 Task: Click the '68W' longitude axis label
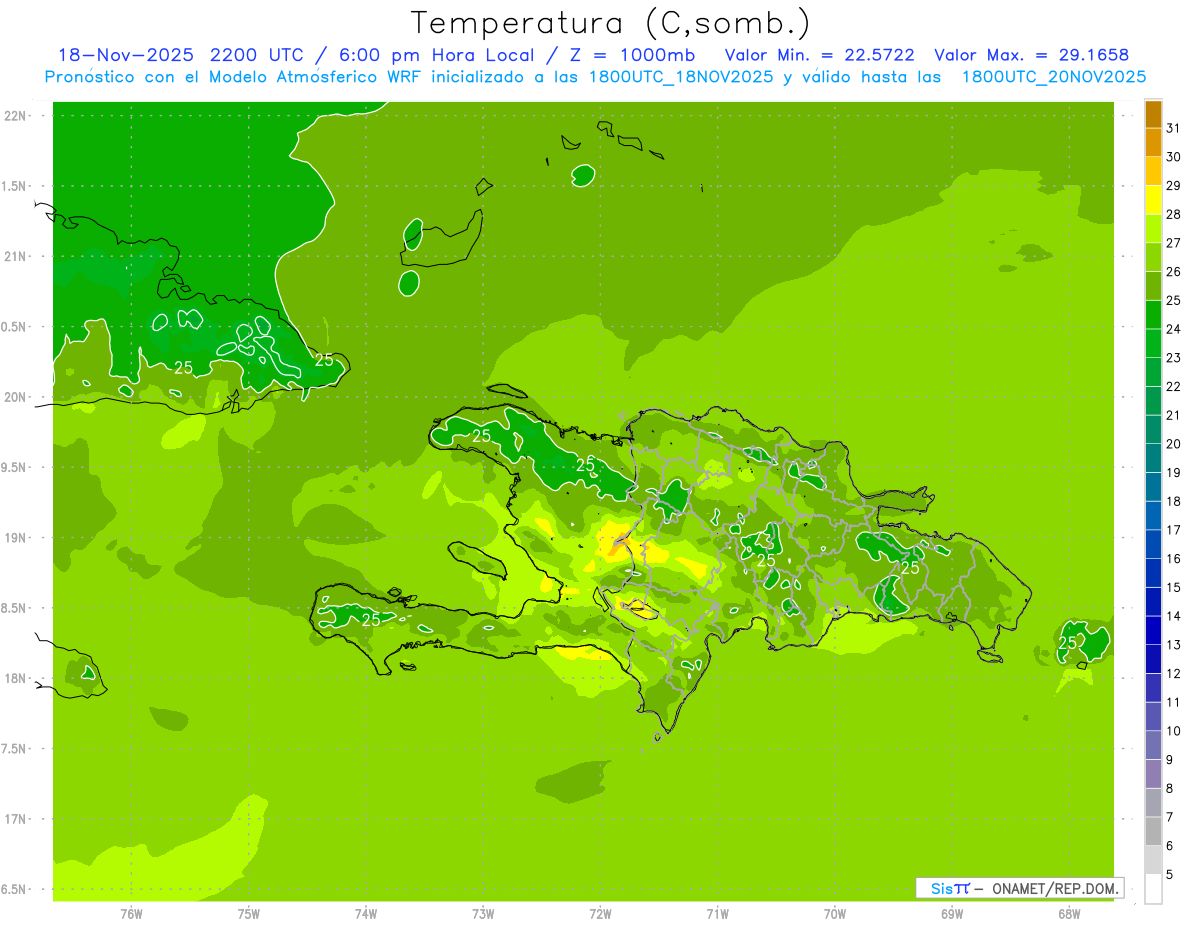(1069, 914)
